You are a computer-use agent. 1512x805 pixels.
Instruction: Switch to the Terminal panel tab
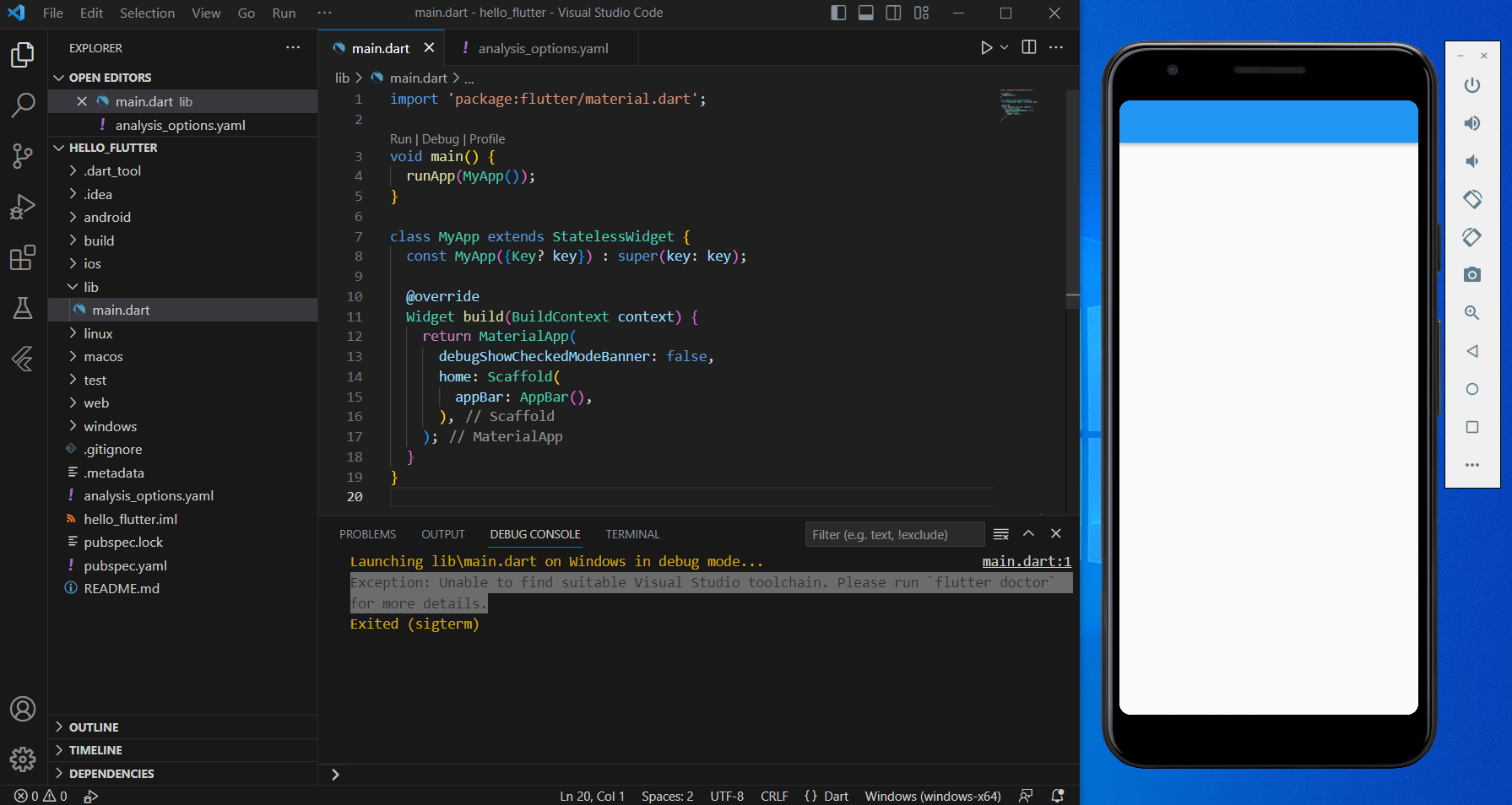pyautogui.click(x=632, y=534)
